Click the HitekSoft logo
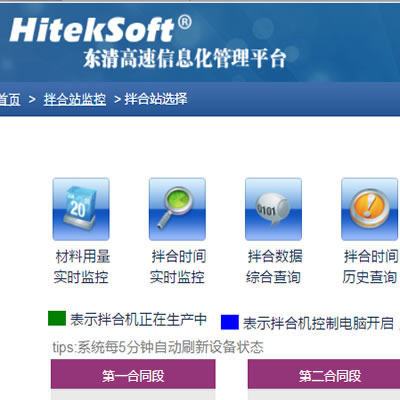 pos(101,29)
